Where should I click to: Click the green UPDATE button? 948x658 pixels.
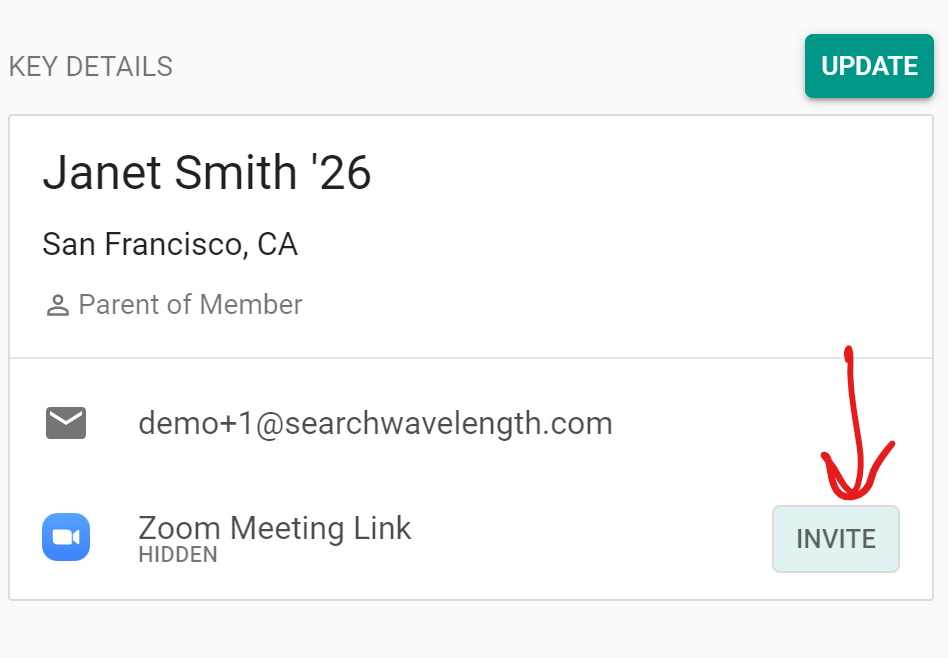(x=869, y=66)
